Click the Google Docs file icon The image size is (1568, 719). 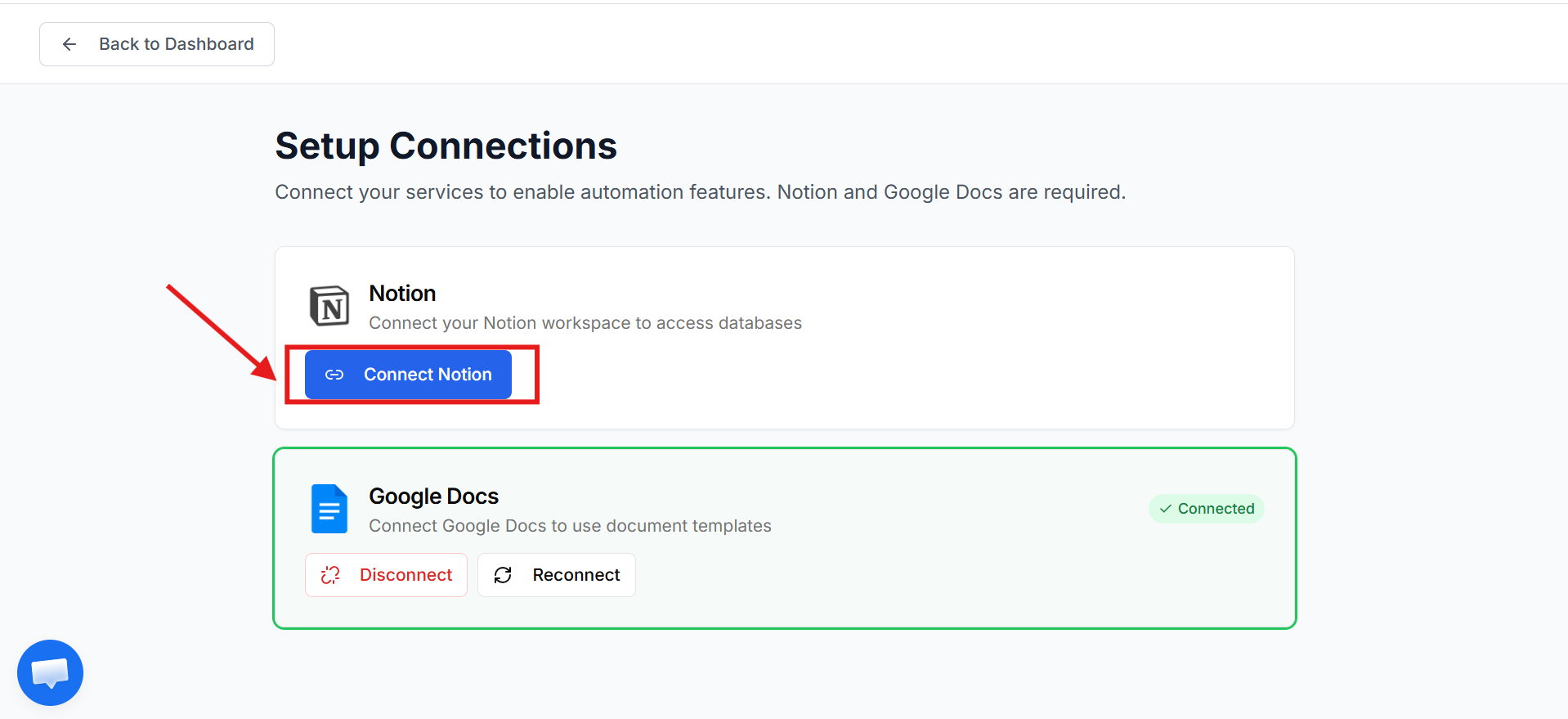329,509
